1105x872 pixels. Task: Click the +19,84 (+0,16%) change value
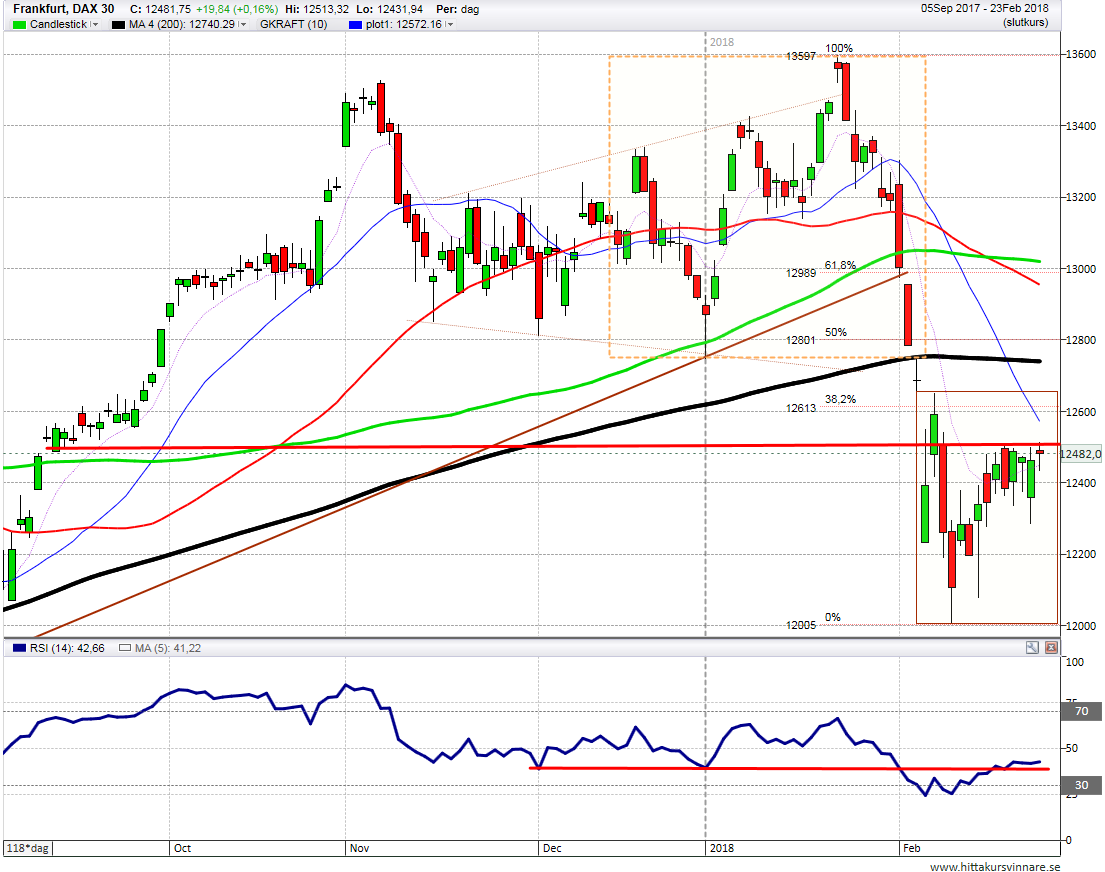pyautogui.click(x=237, y=9)
